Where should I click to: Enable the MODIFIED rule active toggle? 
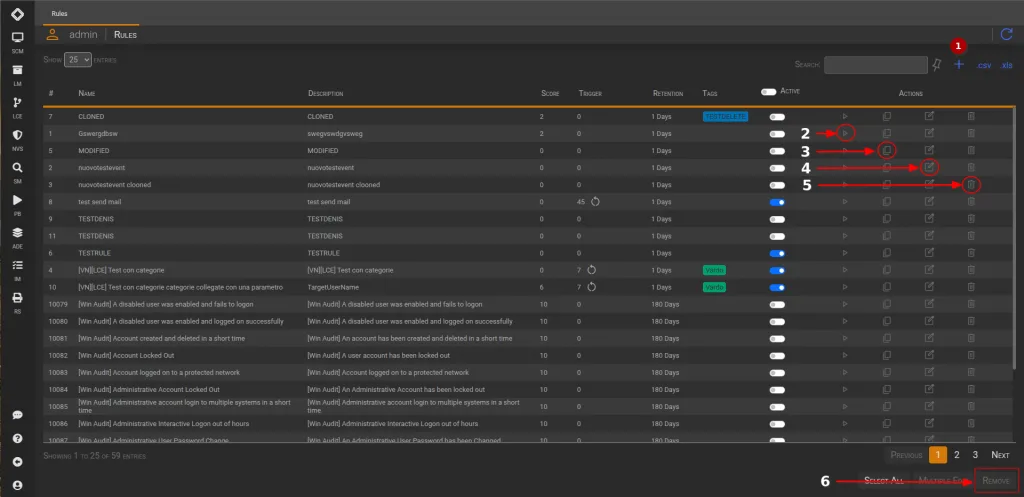pos(777,151)
